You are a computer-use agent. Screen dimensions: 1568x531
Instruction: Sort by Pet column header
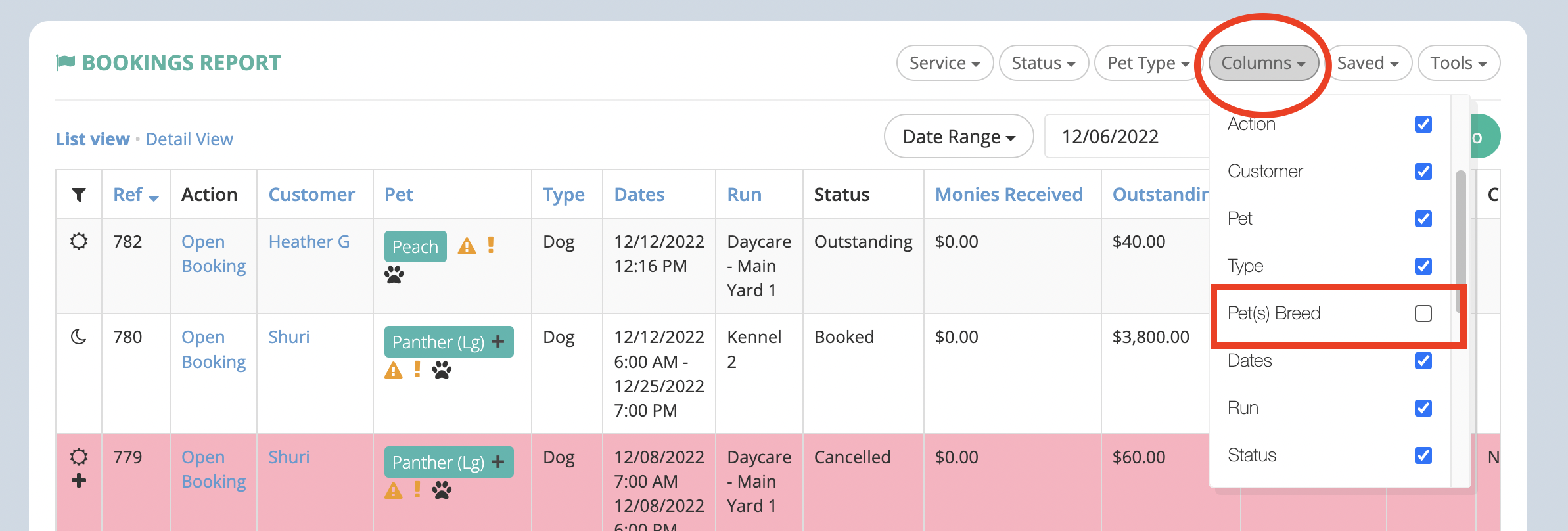point(399,195)
